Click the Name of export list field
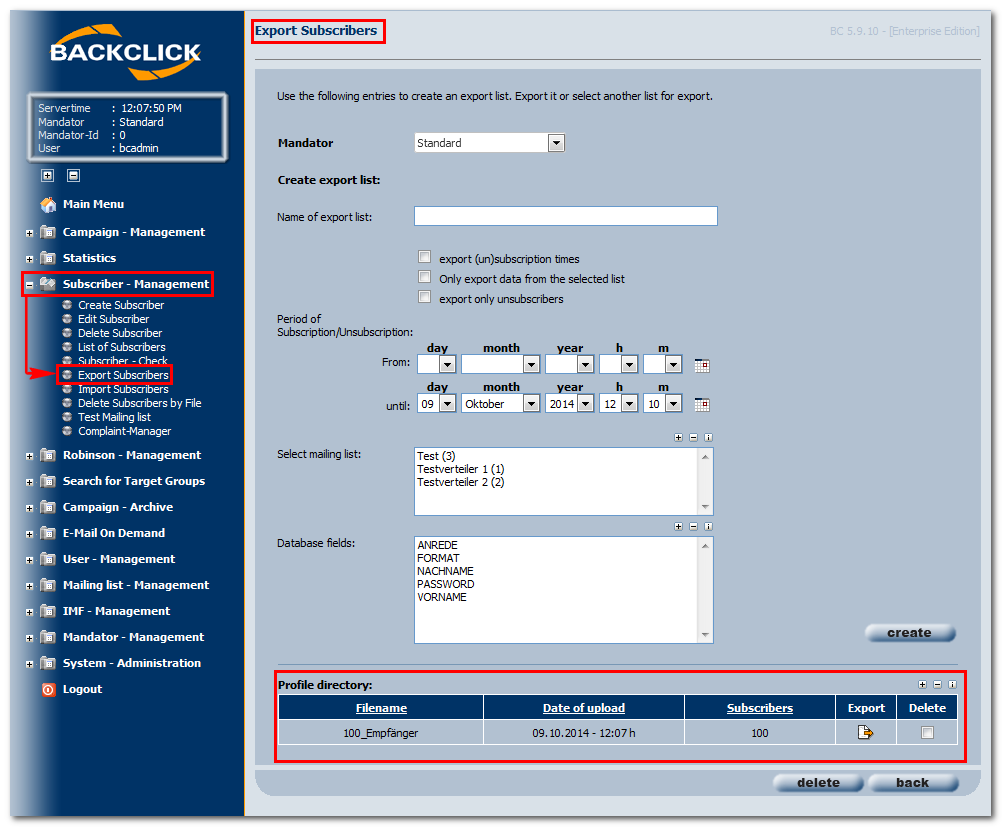The width and height of the screenshot is (1002, 827). [x=566, y=216]
